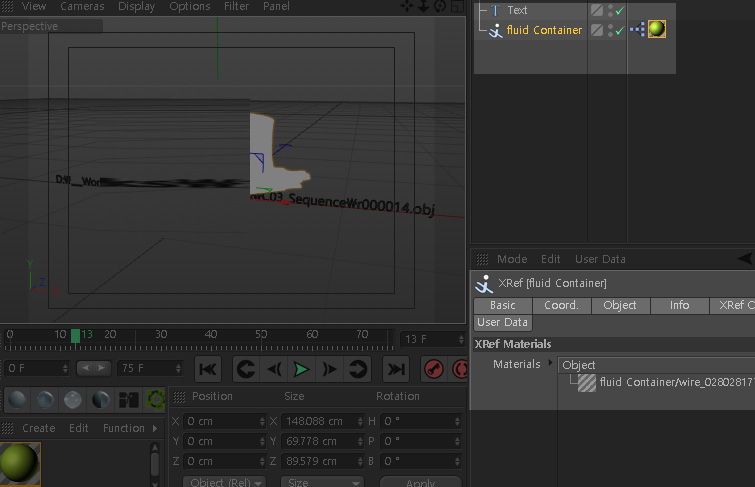Click the green material swatch in material manager
755x487 pixels.
20,463
